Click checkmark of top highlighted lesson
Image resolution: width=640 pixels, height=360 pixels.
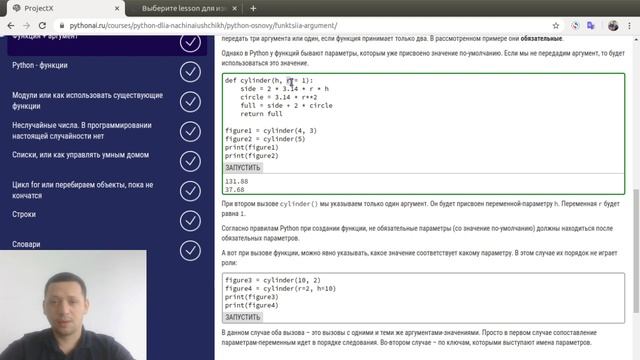point(190,43)
